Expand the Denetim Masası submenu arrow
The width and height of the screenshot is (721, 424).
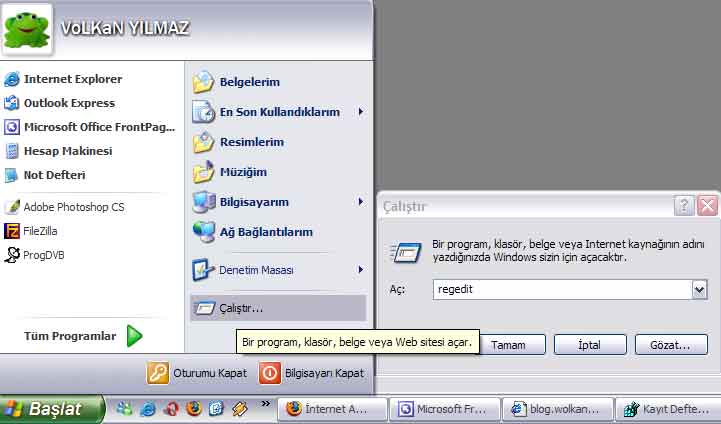[x=361, y=270]
